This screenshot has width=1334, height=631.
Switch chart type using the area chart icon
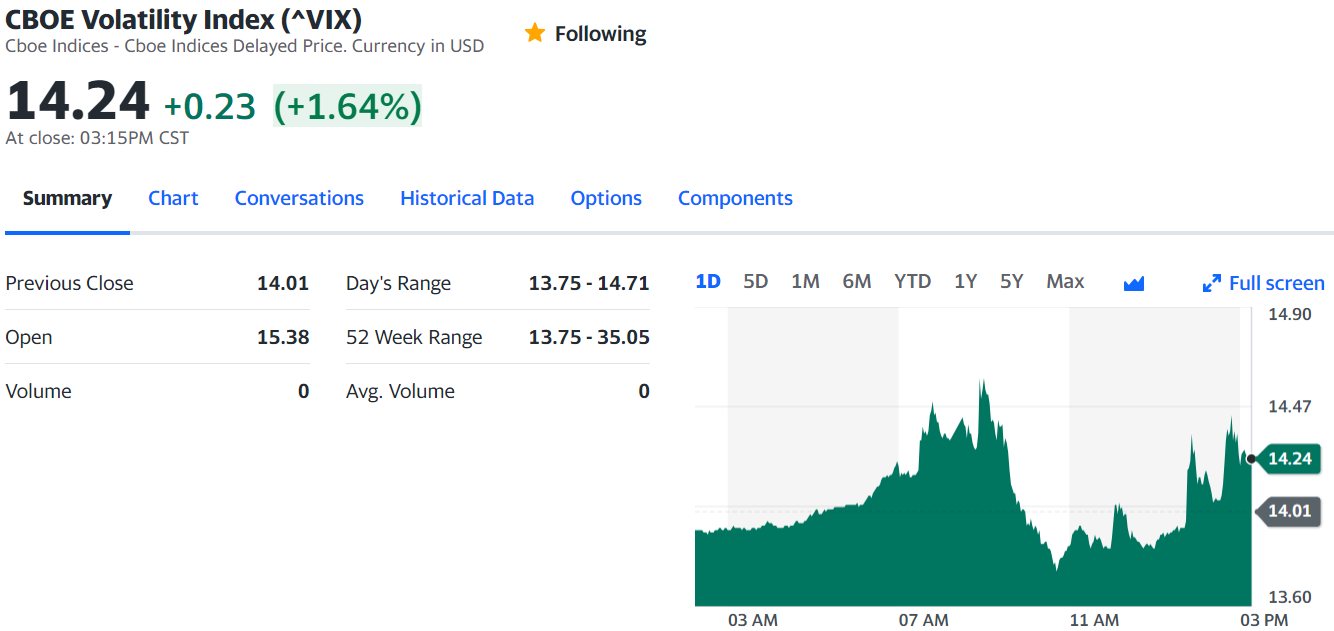pyautogui.click(x=1133, y=283)
